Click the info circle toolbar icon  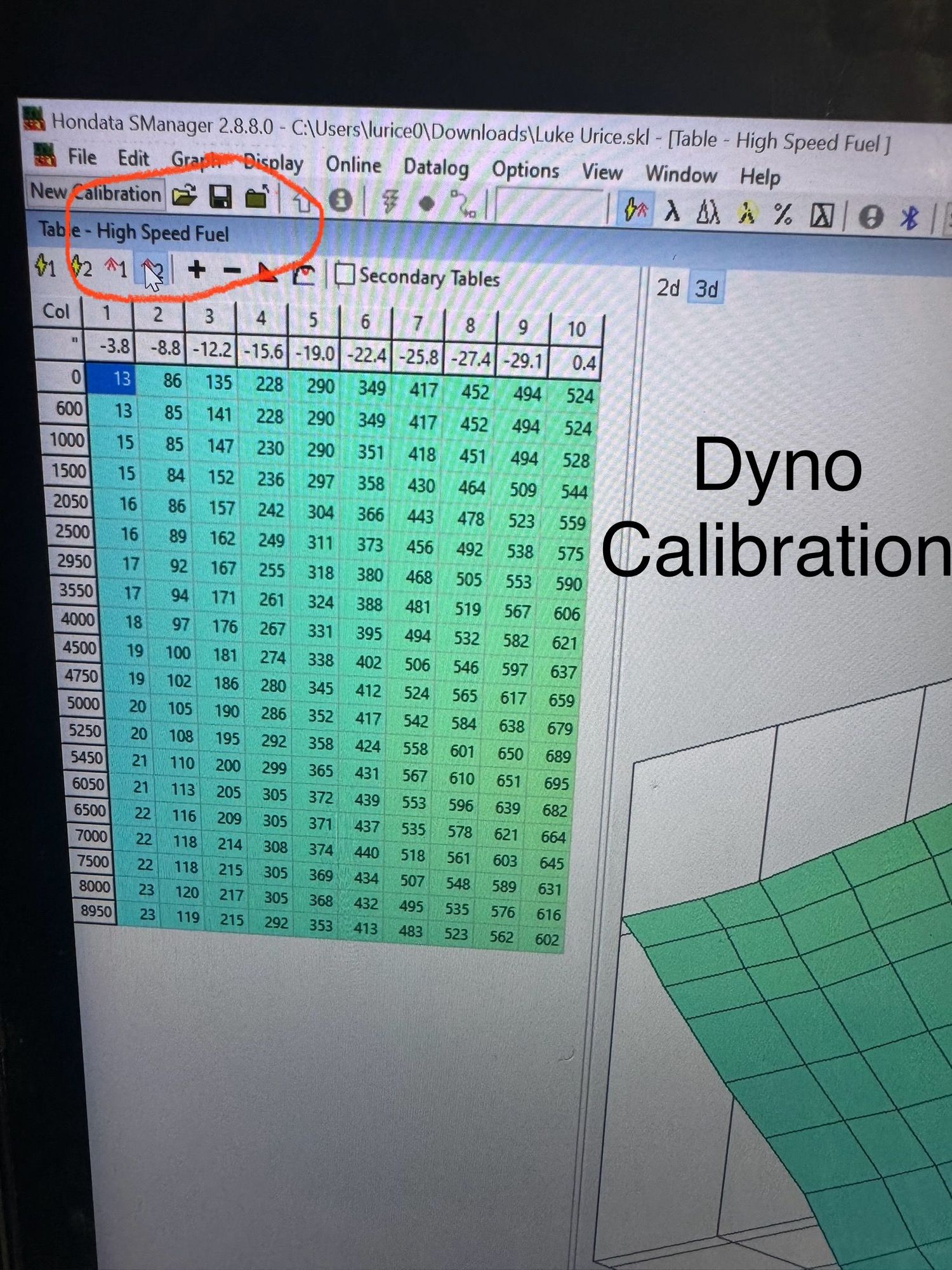(x=340, y=201)
